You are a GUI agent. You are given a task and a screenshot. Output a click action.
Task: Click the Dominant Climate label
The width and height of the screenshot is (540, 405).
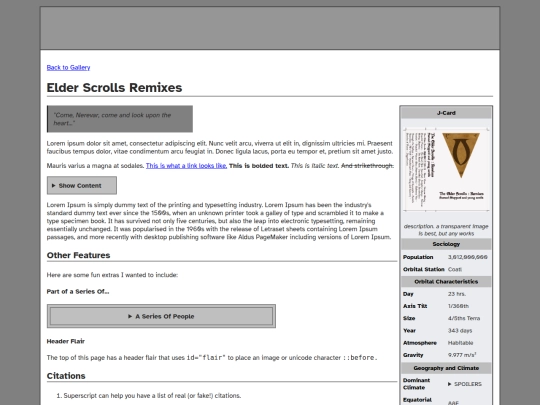pyautogui.click(x=416, y=384)
